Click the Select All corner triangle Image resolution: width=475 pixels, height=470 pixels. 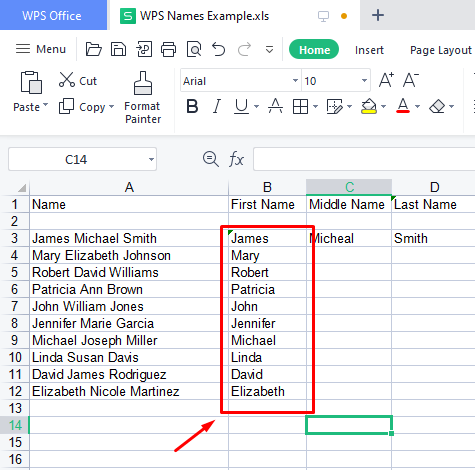tap(22, 188)
